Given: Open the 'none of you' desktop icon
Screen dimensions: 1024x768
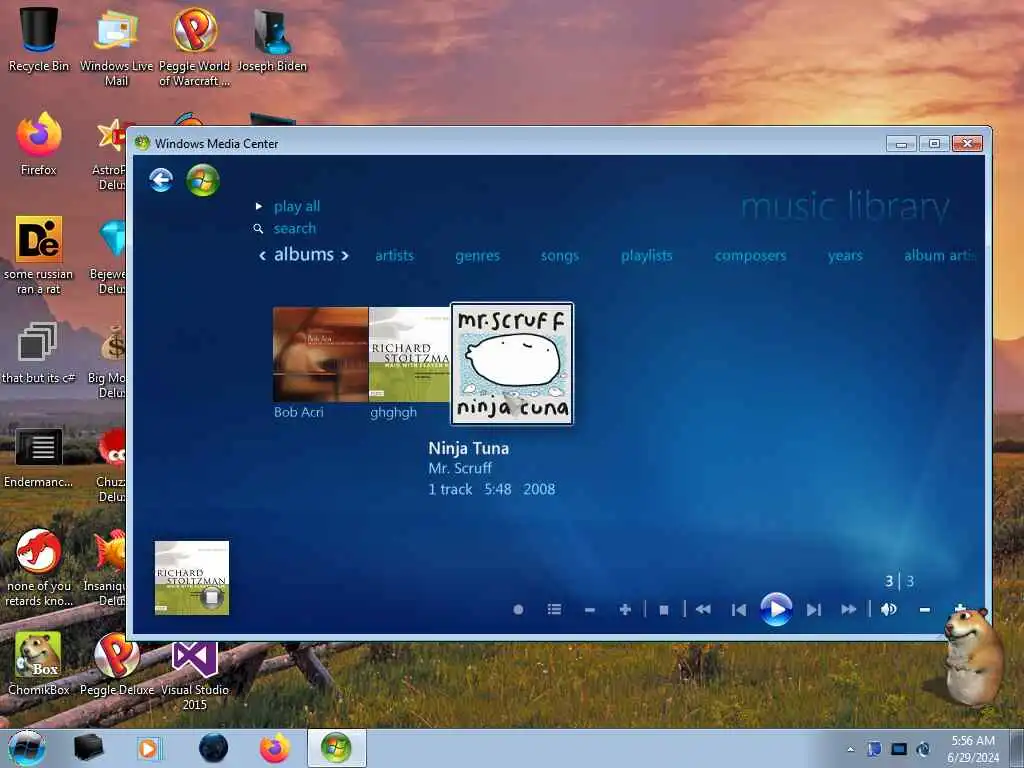Looking at the screenshot, I should tap(39, 568).
